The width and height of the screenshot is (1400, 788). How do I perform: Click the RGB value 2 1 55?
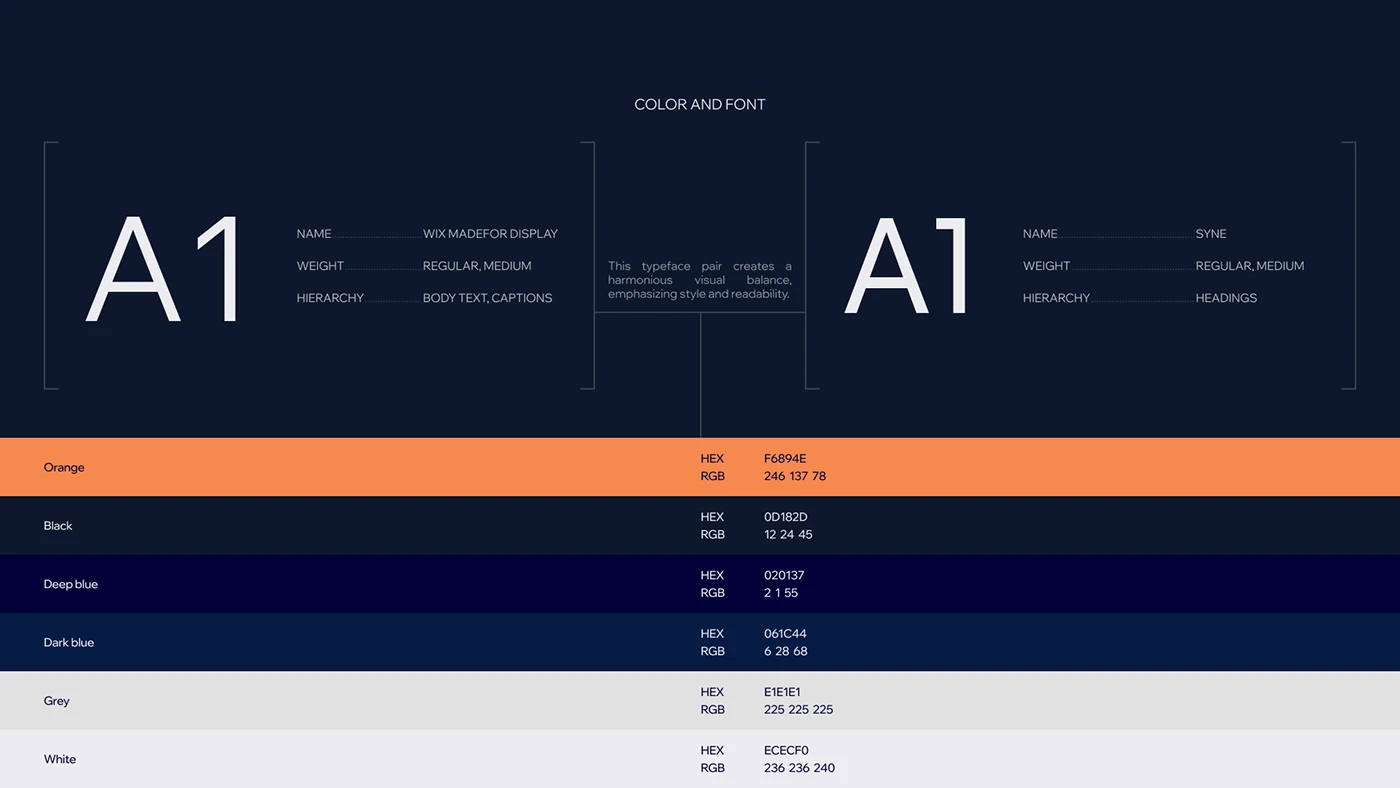(x=780, y=593)
